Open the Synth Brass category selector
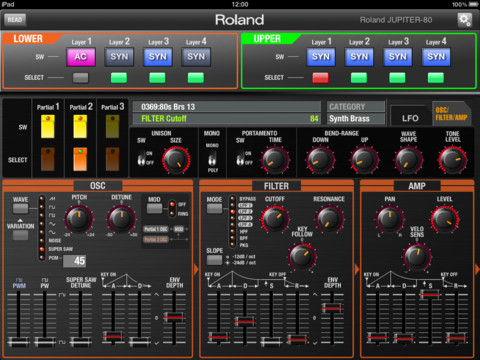This screenshot has width=480, height=360. click(356, 119)
